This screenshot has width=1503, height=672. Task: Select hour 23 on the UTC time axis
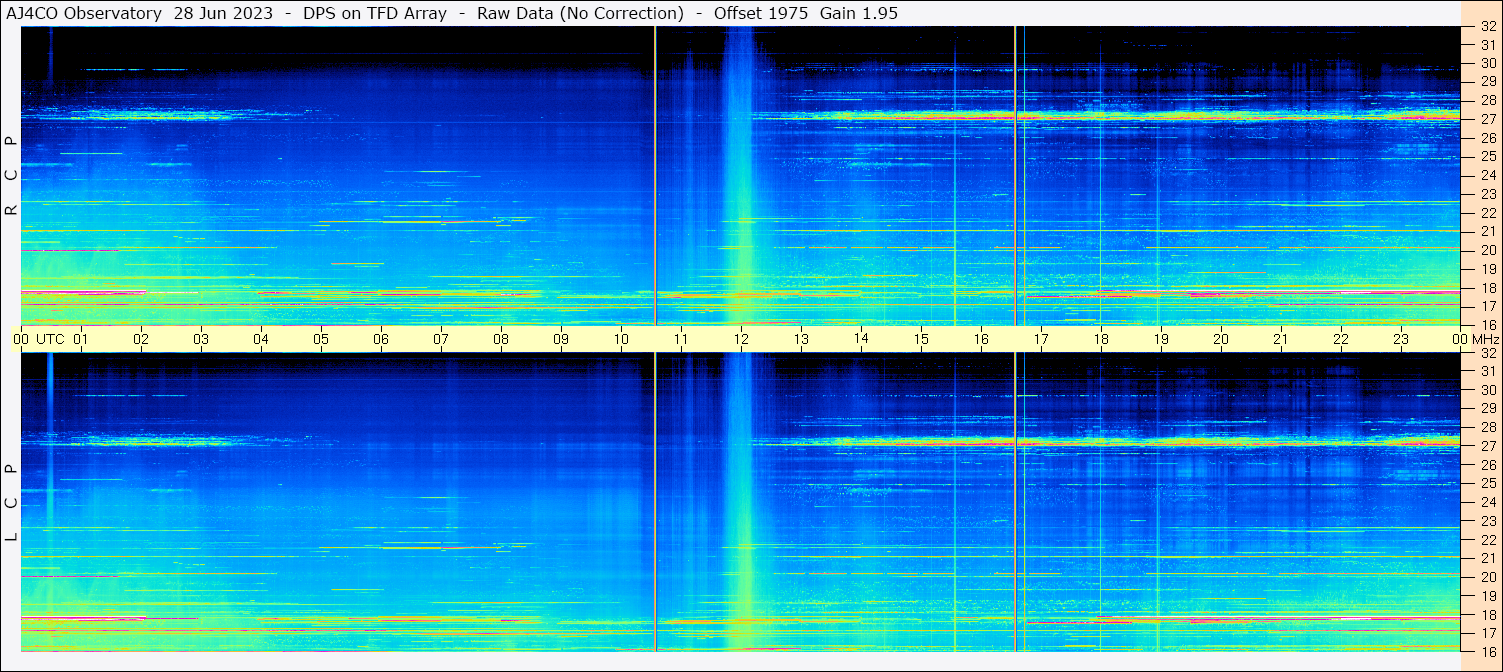(x=1401, y=339)
